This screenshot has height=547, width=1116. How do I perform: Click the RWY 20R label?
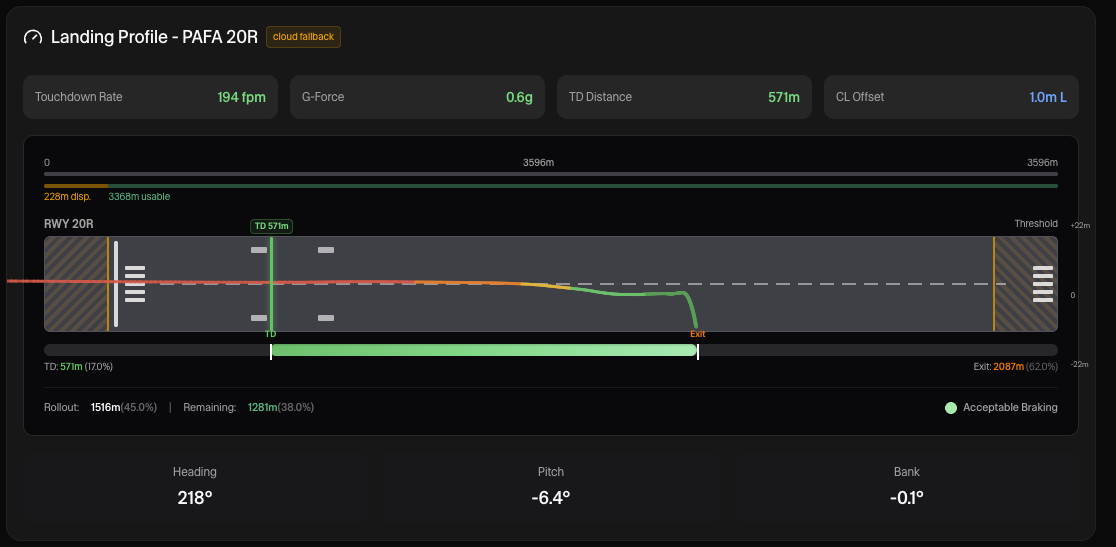click(69, 224)
